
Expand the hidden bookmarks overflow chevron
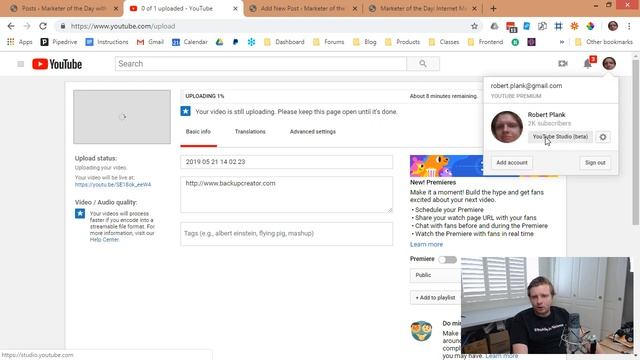pos(562,42)
